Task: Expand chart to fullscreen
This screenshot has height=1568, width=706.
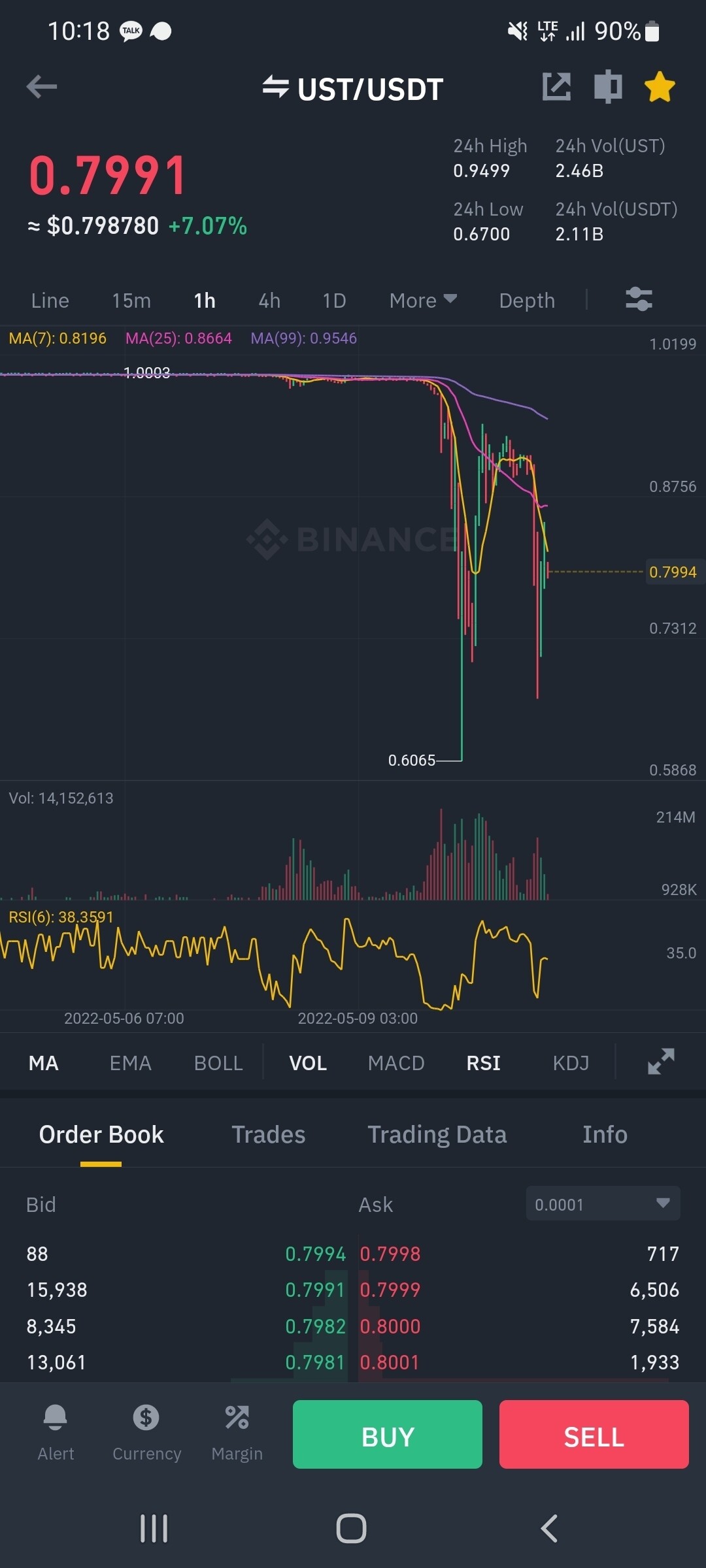Action: [661, 1062]
